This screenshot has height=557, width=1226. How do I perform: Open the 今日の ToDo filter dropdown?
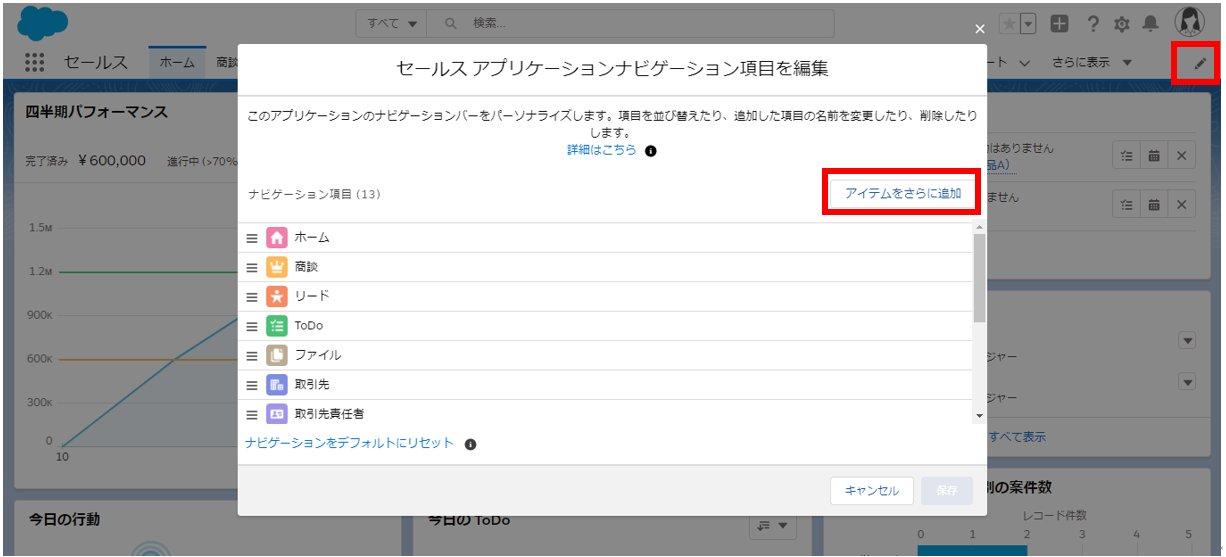pos(771,526)
